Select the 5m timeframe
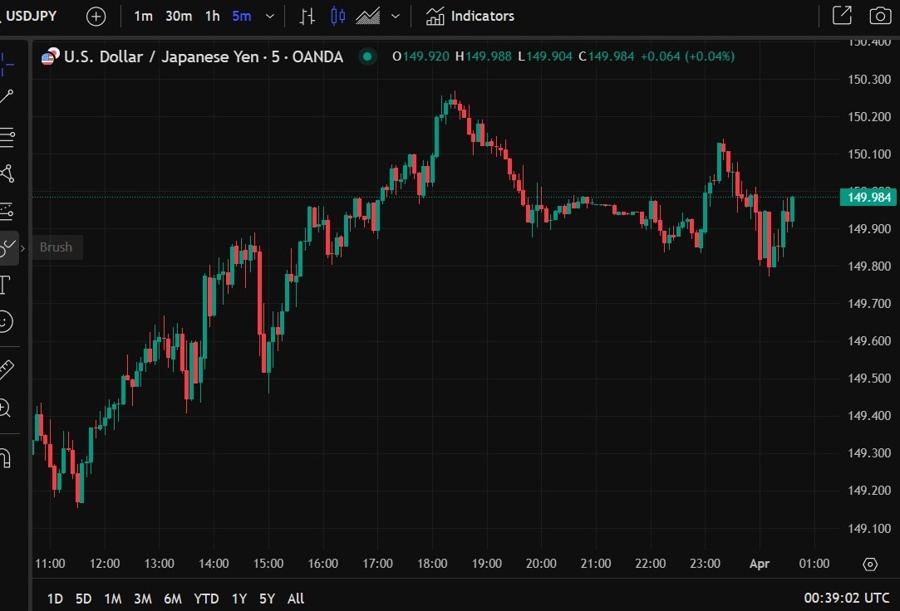This screenshot has height=611, width=900. (242, 17)
